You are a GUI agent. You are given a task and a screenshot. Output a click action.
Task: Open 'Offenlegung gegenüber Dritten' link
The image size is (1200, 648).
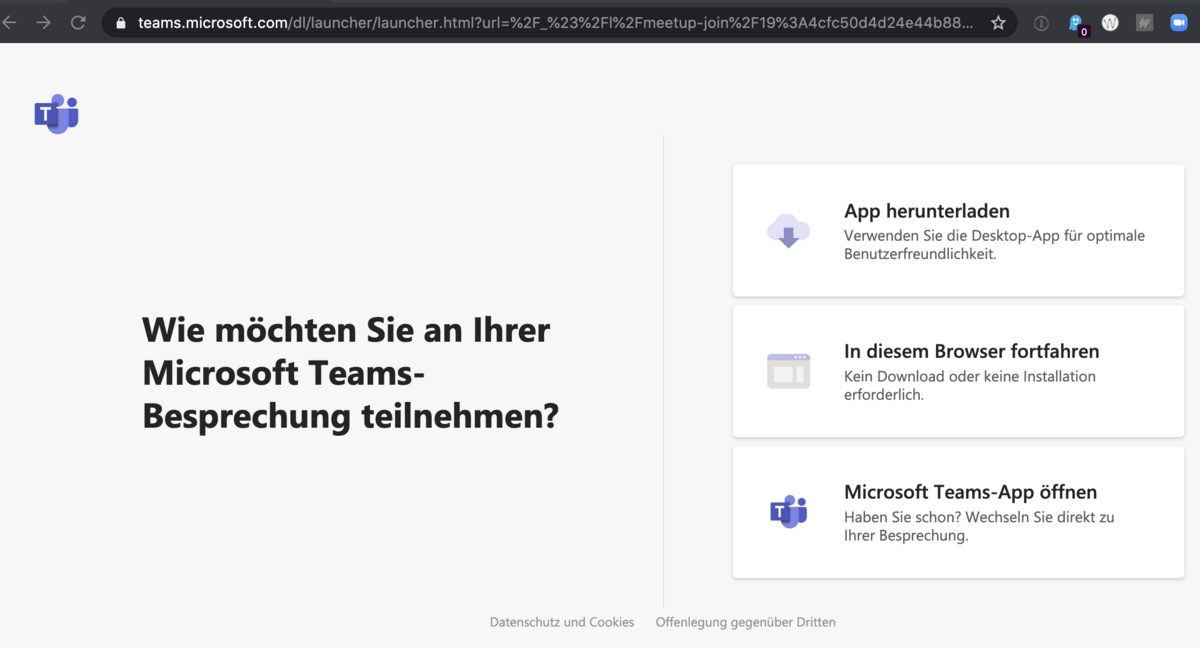point(745,622)
